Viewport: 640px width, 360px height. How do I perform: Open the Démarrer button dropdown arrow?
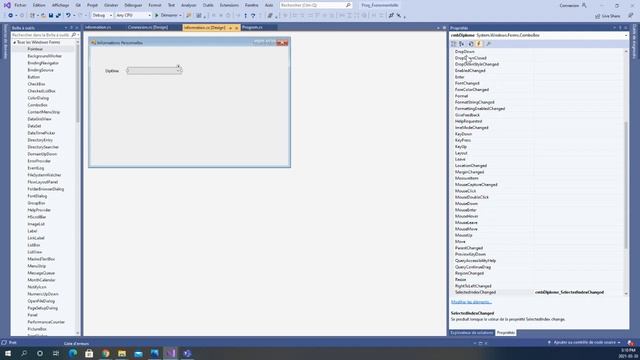(x=180, y=16)
